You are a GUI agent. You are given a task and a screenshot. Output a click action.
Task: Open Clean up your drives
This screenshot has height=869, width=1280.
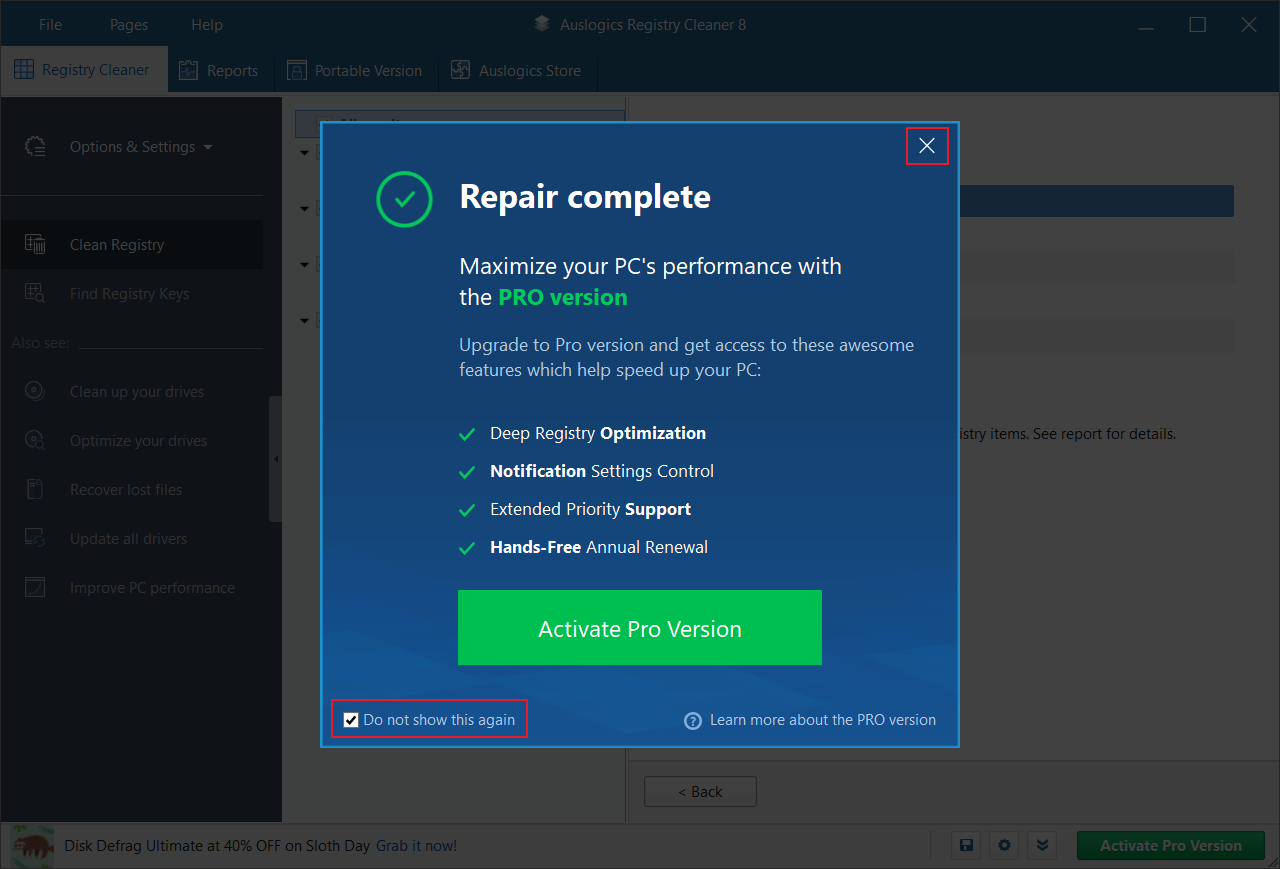(x=132, y=392)
